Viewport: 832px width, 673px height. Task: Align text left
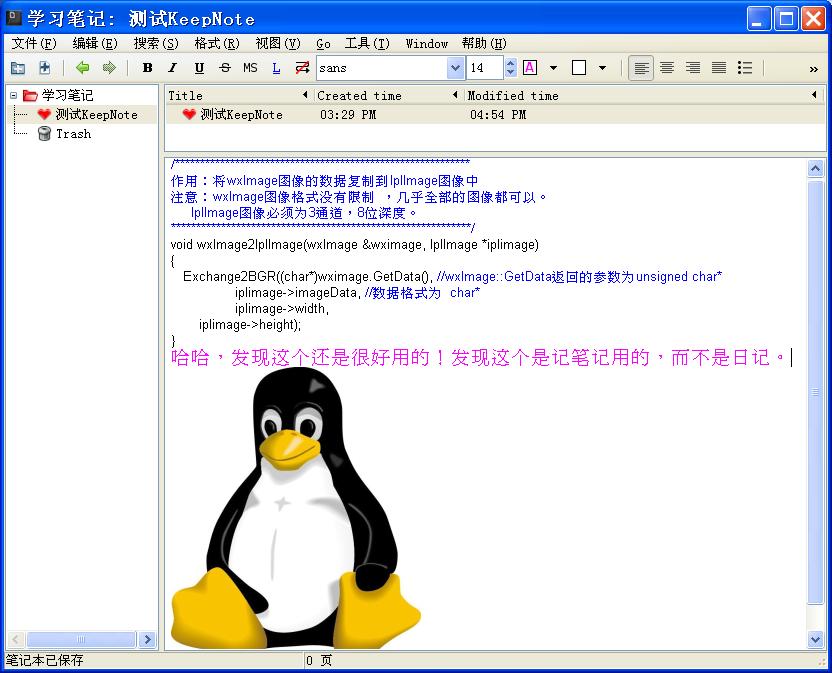641,68
